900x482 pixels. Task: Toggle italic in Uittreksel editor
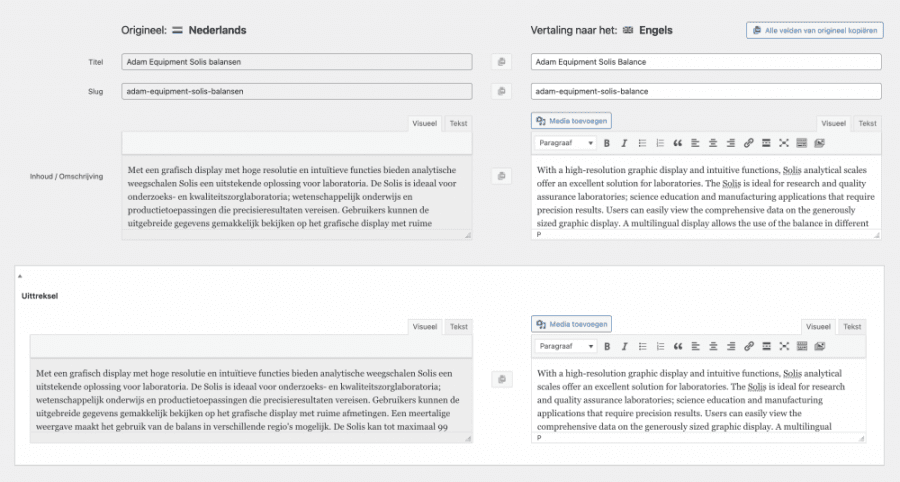click(624, 346)
